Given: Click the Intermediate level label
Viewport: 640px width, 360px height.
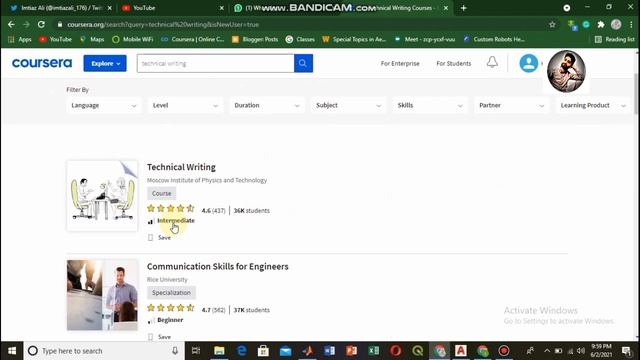Looking at the screenshot, I should (x=176, y=220).
